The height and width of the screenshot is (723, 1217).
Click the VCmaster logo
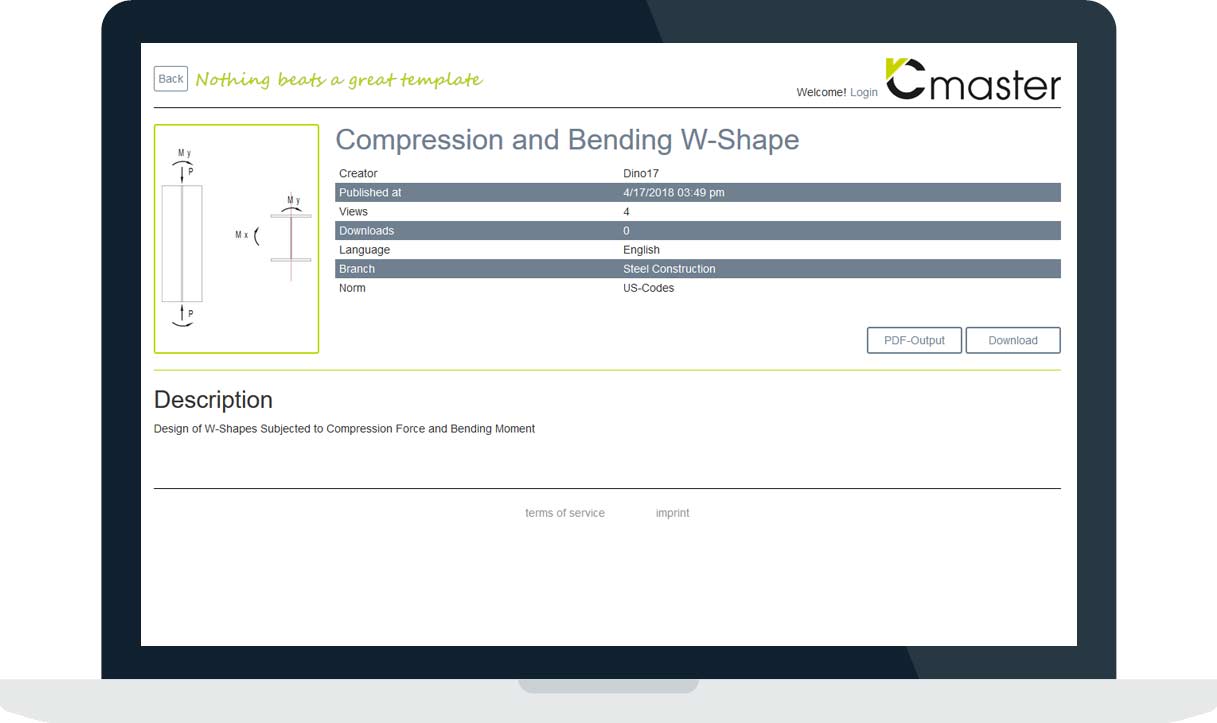click(973, 80)
